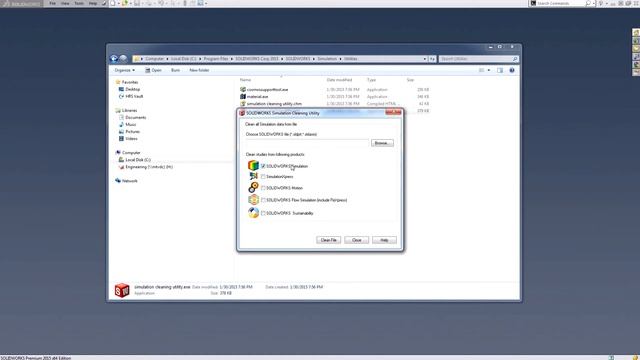Image resolution: width=640 pixels, height=360 pixels.
Task: Open the Videos library
Action: point(131,139)
